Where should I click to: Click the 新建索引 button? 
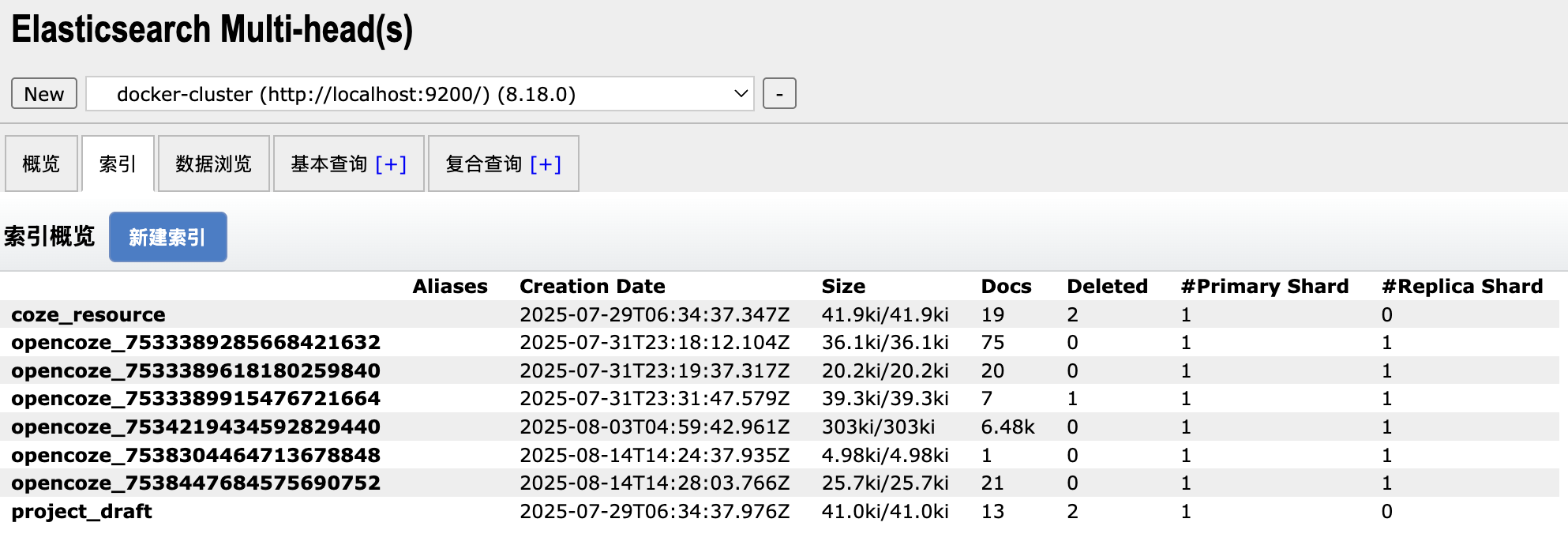tap(168, 237)
